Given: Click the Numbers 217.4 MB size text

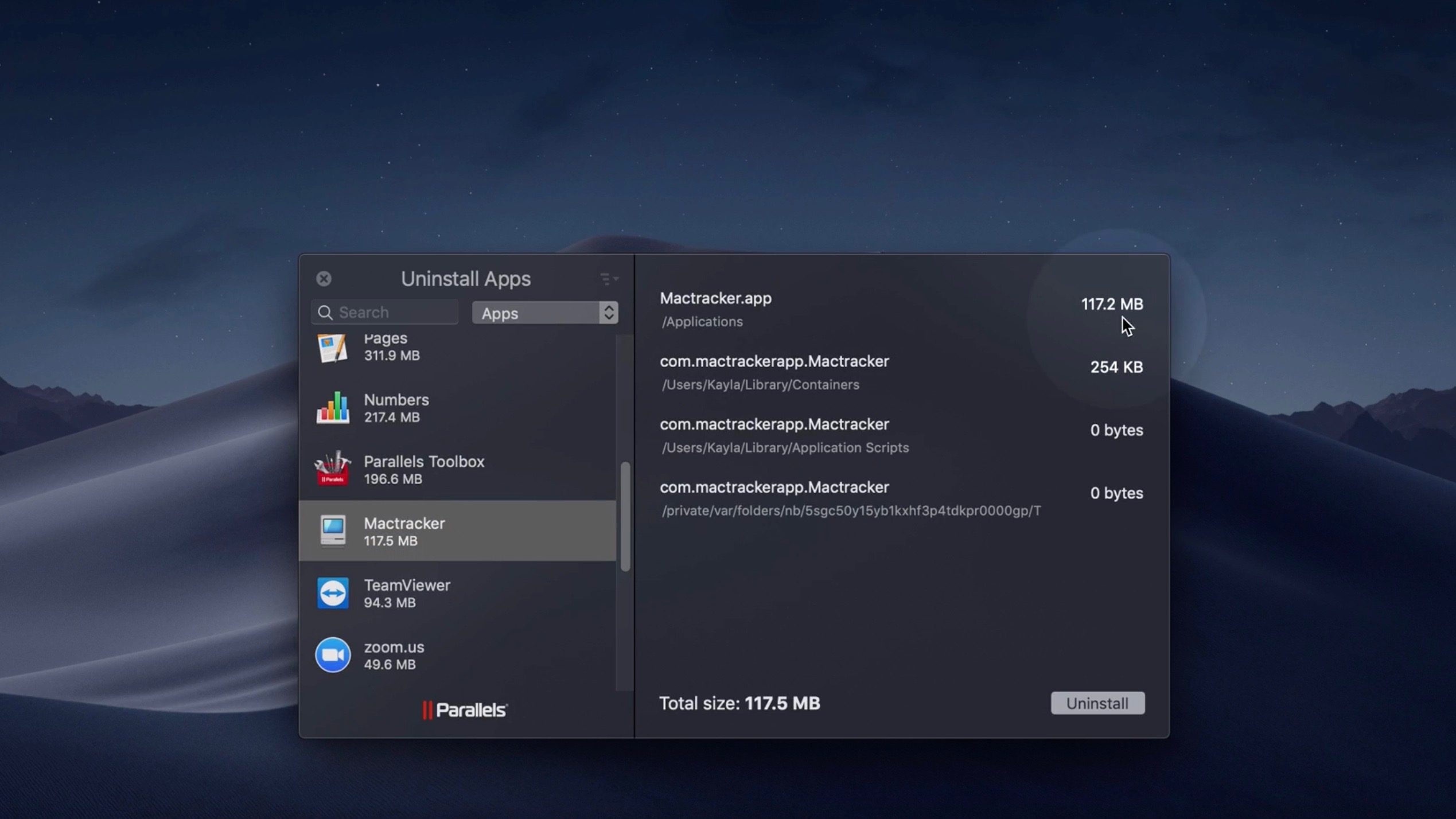Looking at the screenshot, I should [x=392, y=417].
